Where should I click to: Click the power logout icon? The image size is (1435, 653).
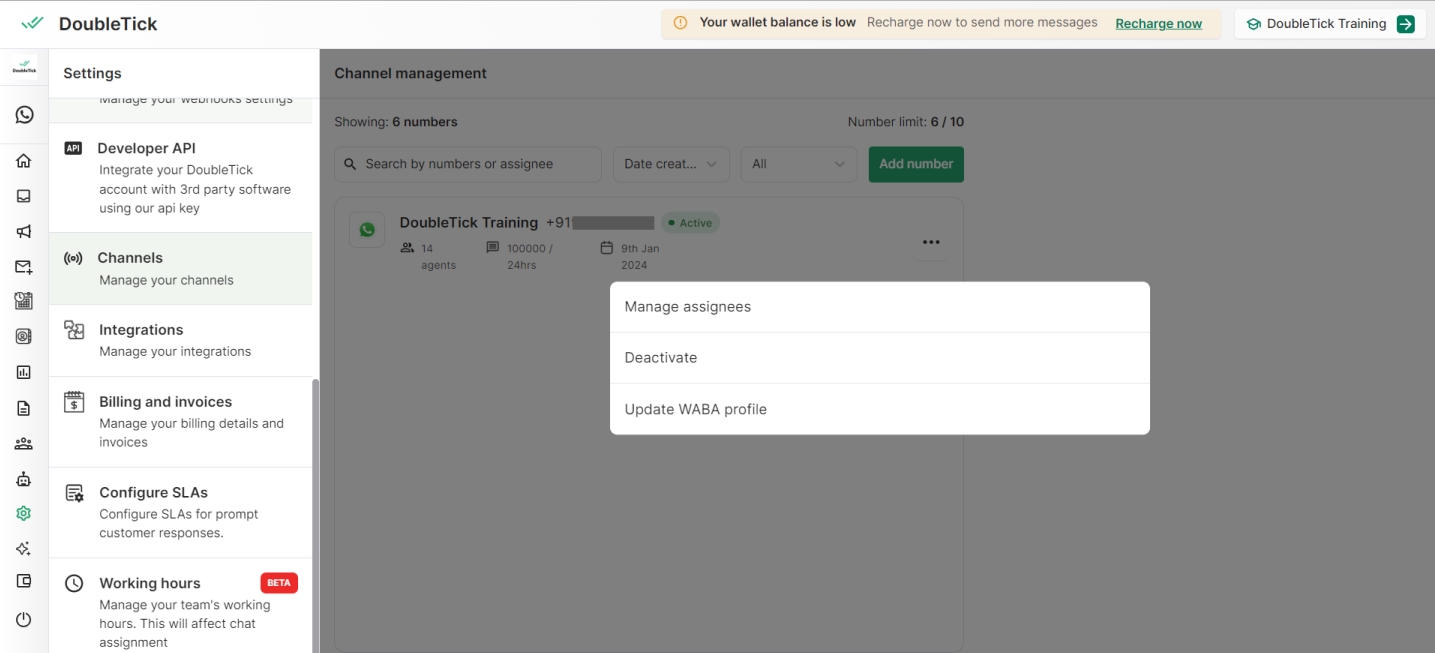[x=24, y=619]
